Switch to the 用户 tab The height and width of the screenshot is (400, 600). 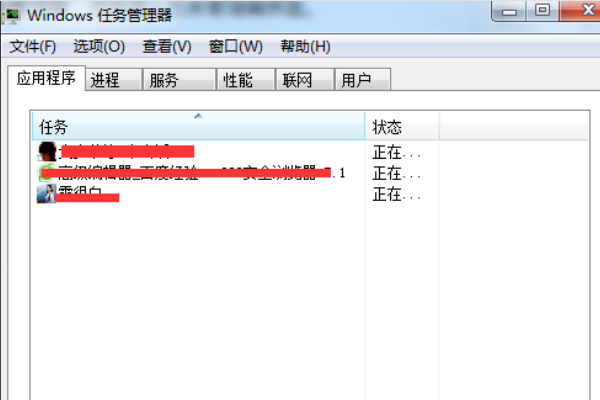(363, 80)
